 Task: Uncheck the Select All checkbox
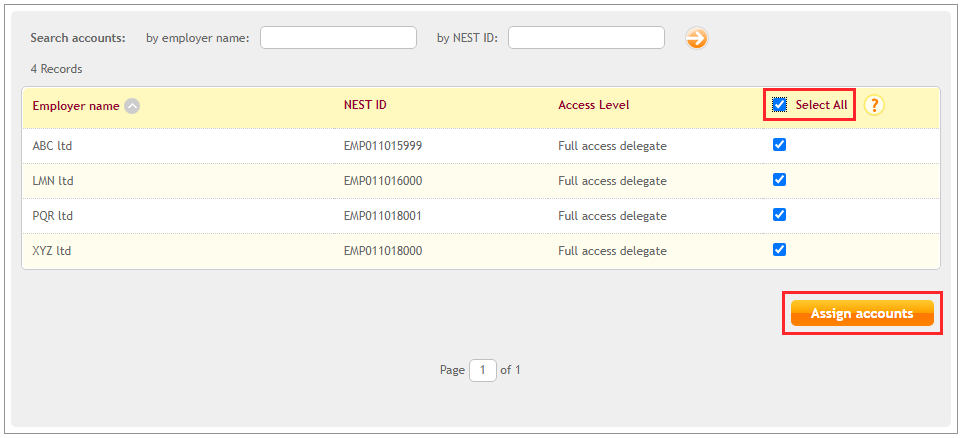779,105
